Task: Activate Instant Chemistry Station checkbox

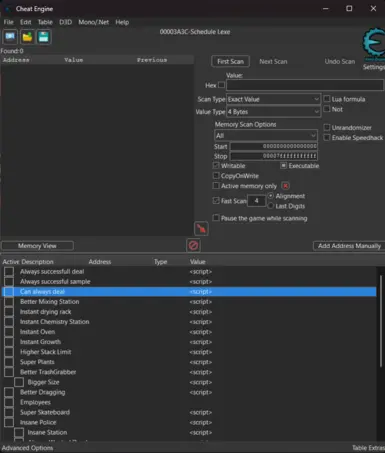Action: click(9, 322)
